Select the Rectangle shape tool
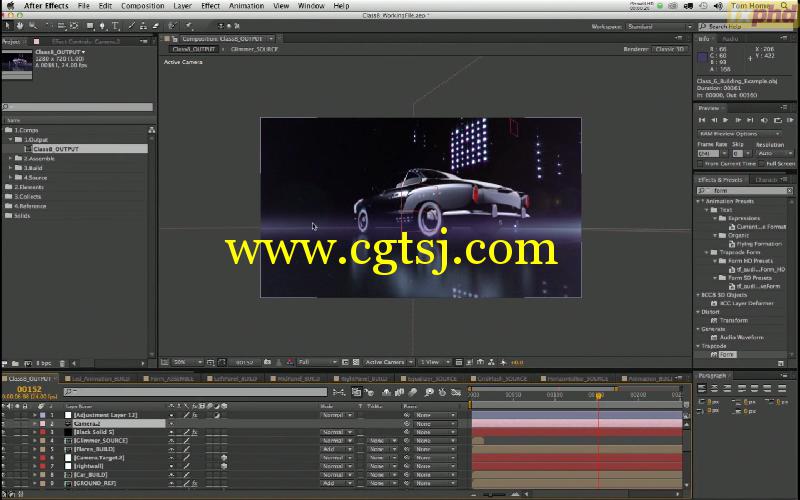 [x=90, y=26]
